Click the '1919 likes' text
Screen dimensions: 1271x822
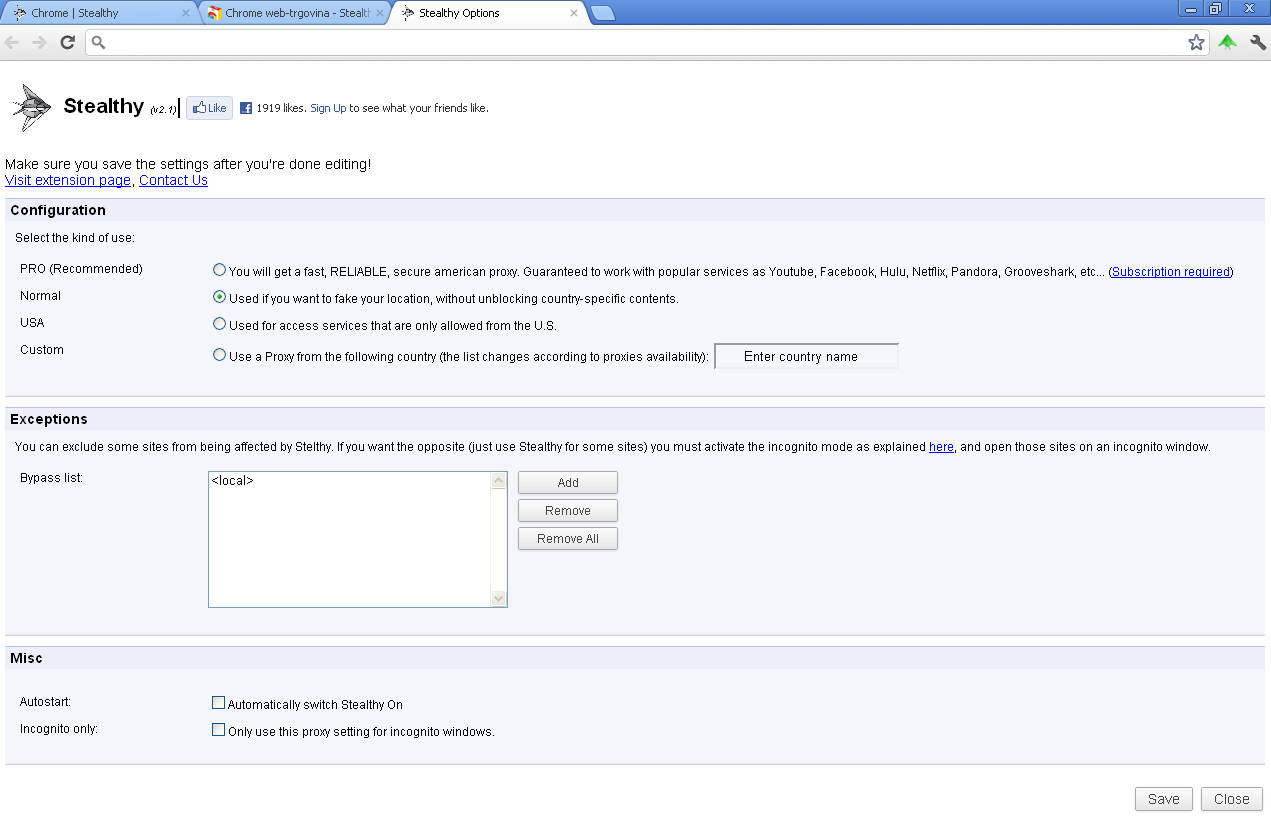point(281,108)
